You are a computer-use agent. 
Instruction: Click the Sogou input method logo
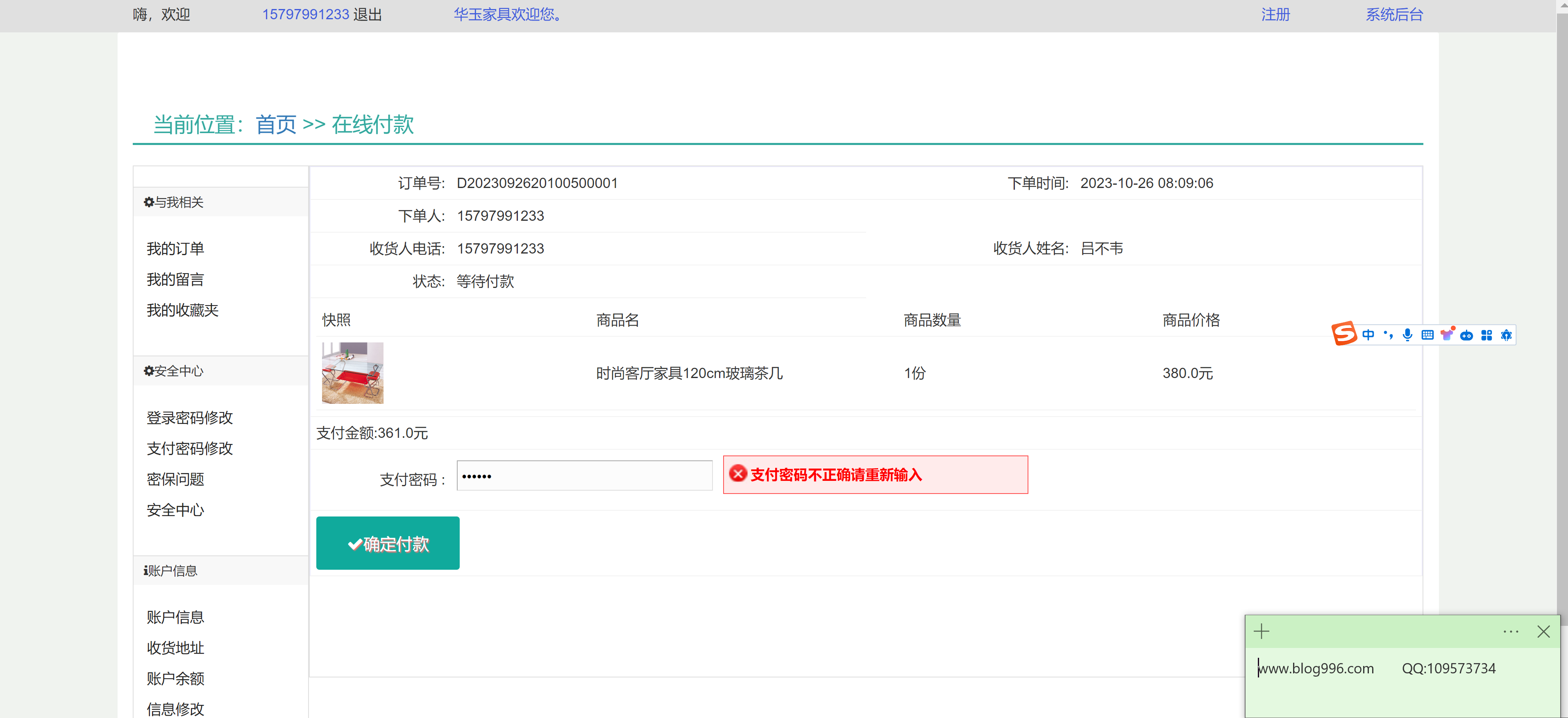click(x=1344, y=334)
